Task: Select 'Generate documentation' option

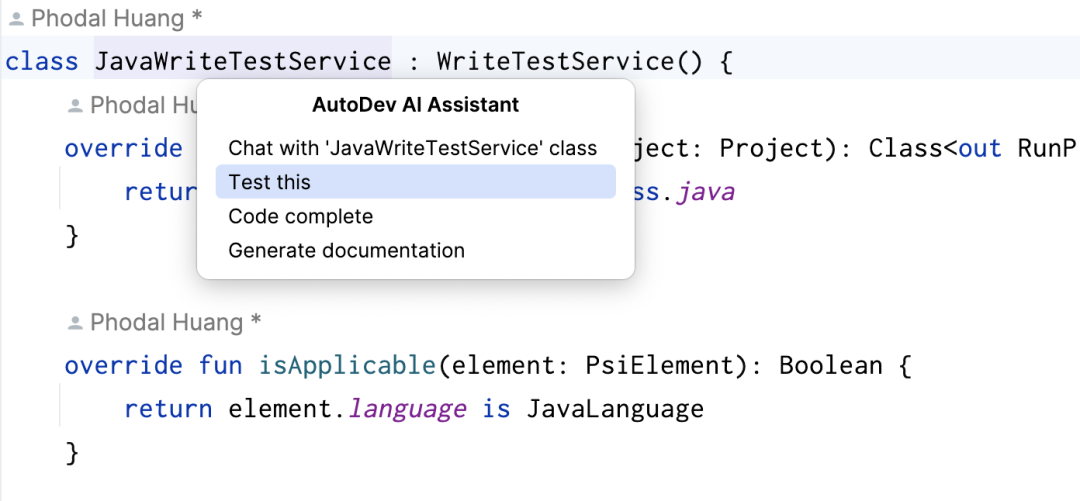Action: 346,250
